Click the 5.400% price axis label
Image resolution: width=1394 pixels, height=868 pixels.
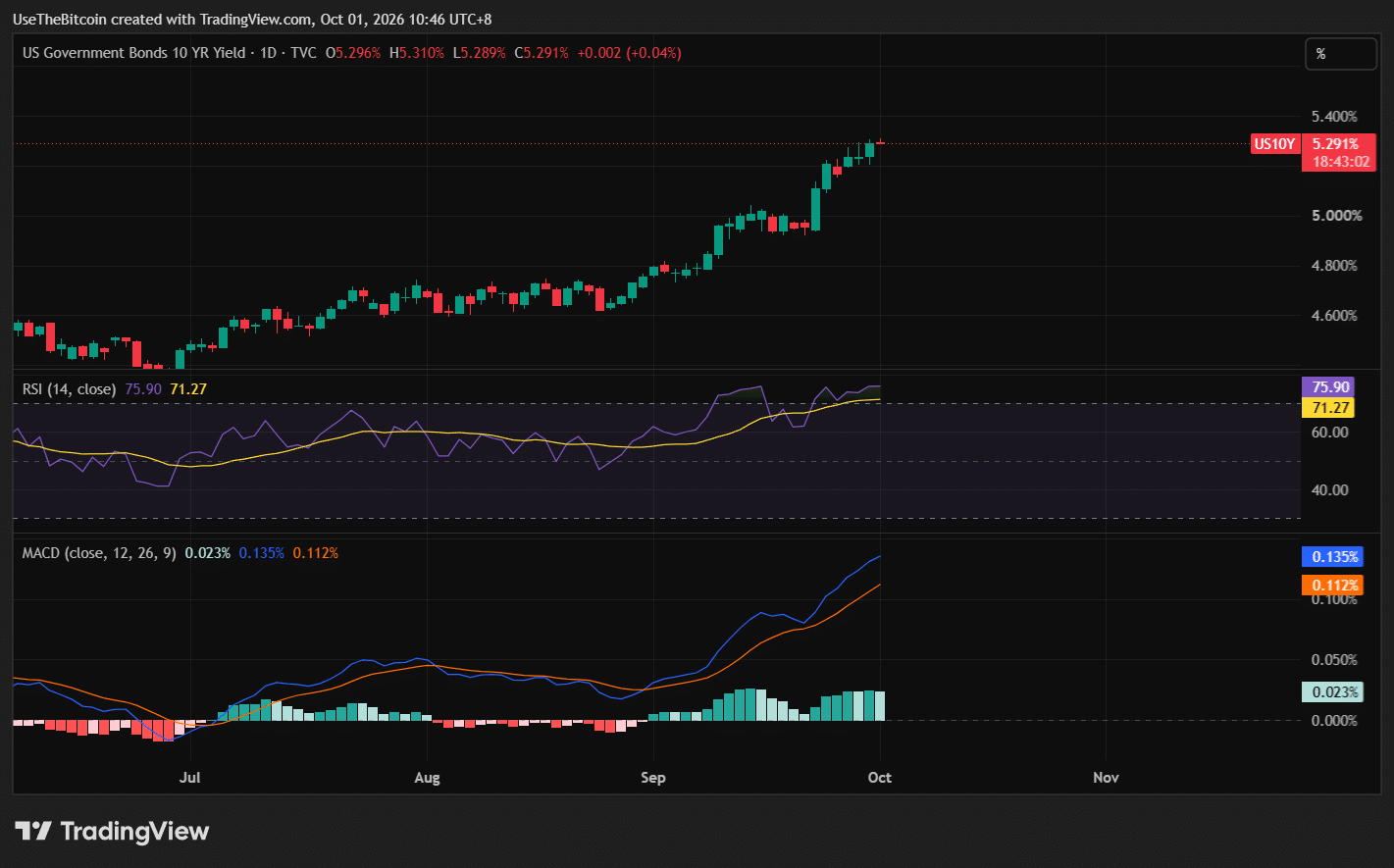coord(1334,117)
